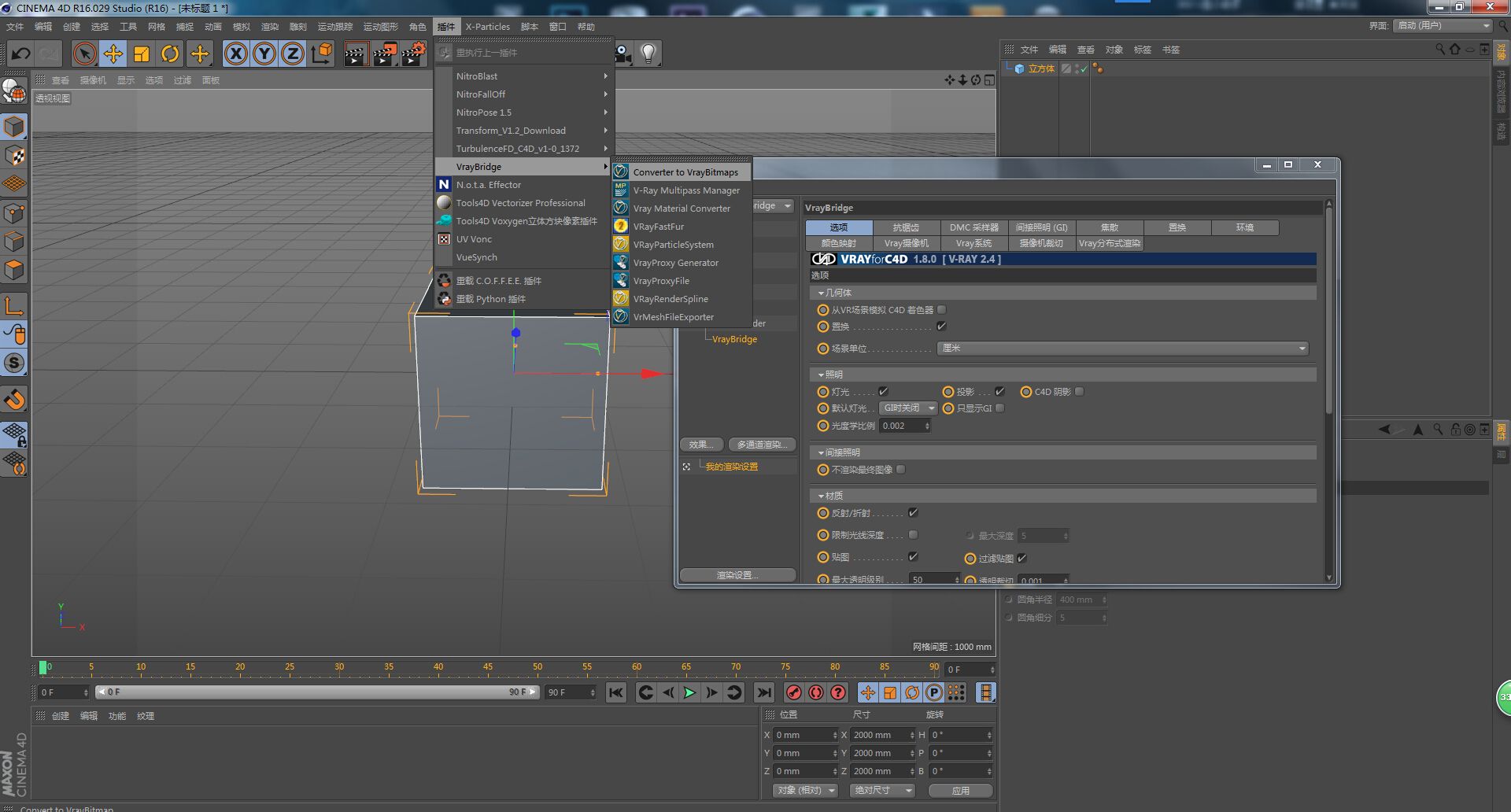Enable C4D 阴影 checkbox
1511x812 pixels.
pyautogui.click(x=1080, y=391)
